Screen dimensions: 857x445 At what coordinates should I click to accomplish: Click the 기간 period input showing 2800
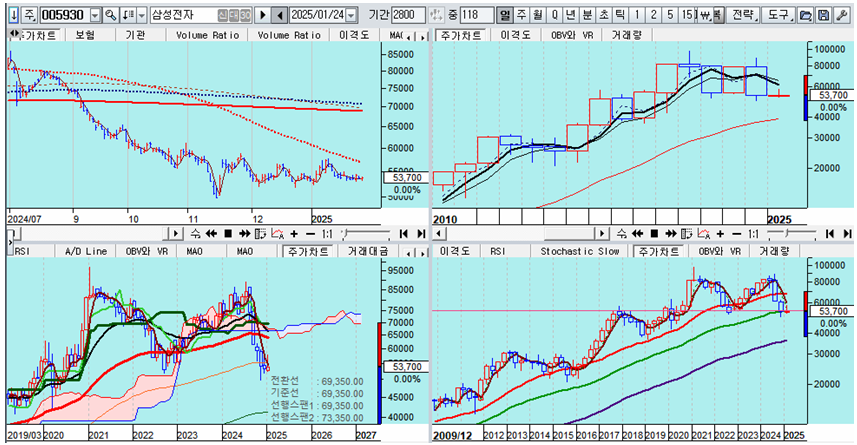[408, 15]
